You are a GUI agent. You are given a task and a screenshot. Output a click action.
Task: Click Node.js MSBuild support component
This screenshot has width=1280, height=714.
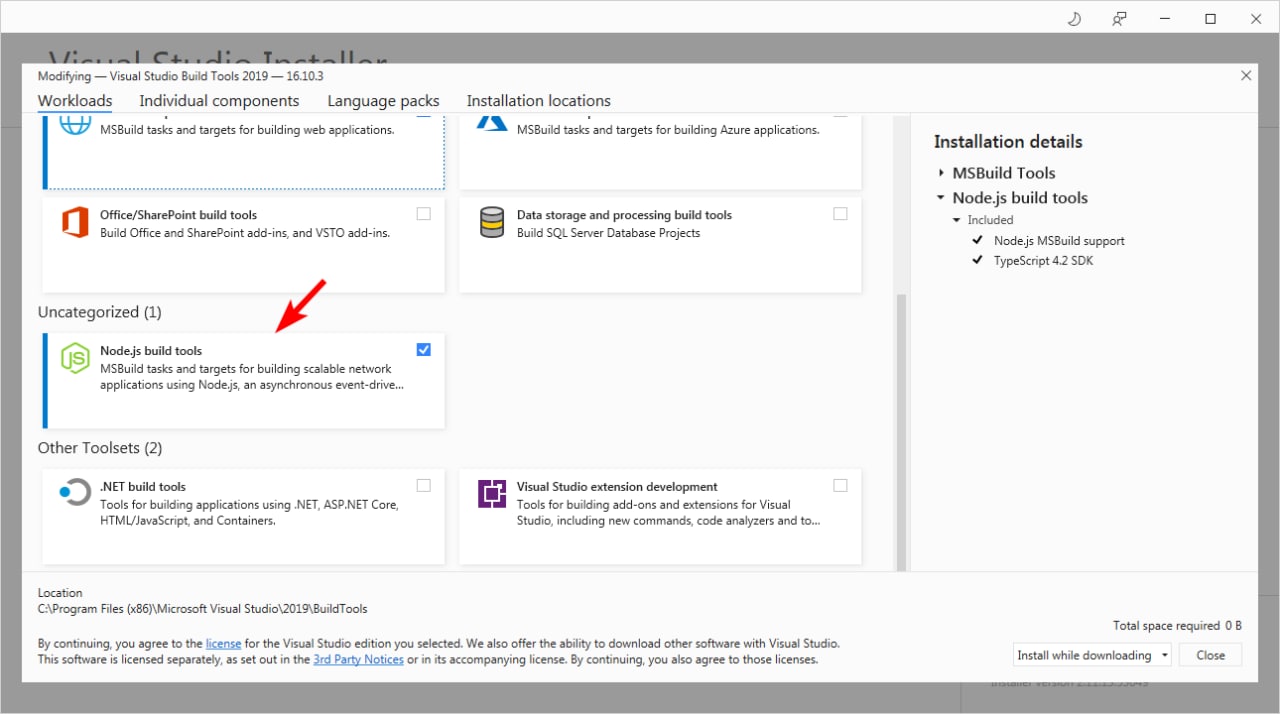[1059, 241]
